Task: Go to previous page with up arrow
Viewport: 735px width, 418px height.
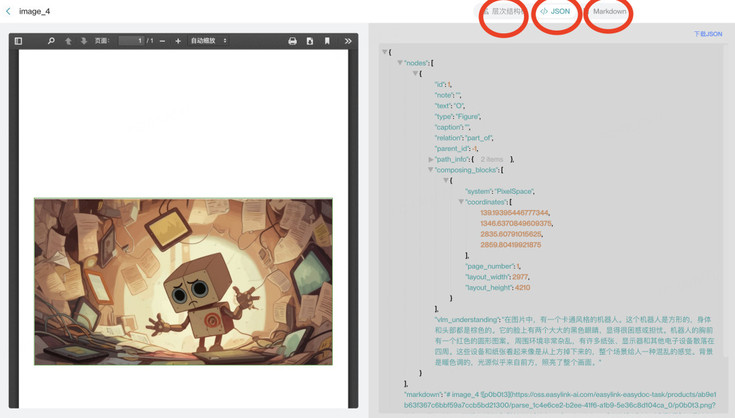Action: [x=68, y=41]
